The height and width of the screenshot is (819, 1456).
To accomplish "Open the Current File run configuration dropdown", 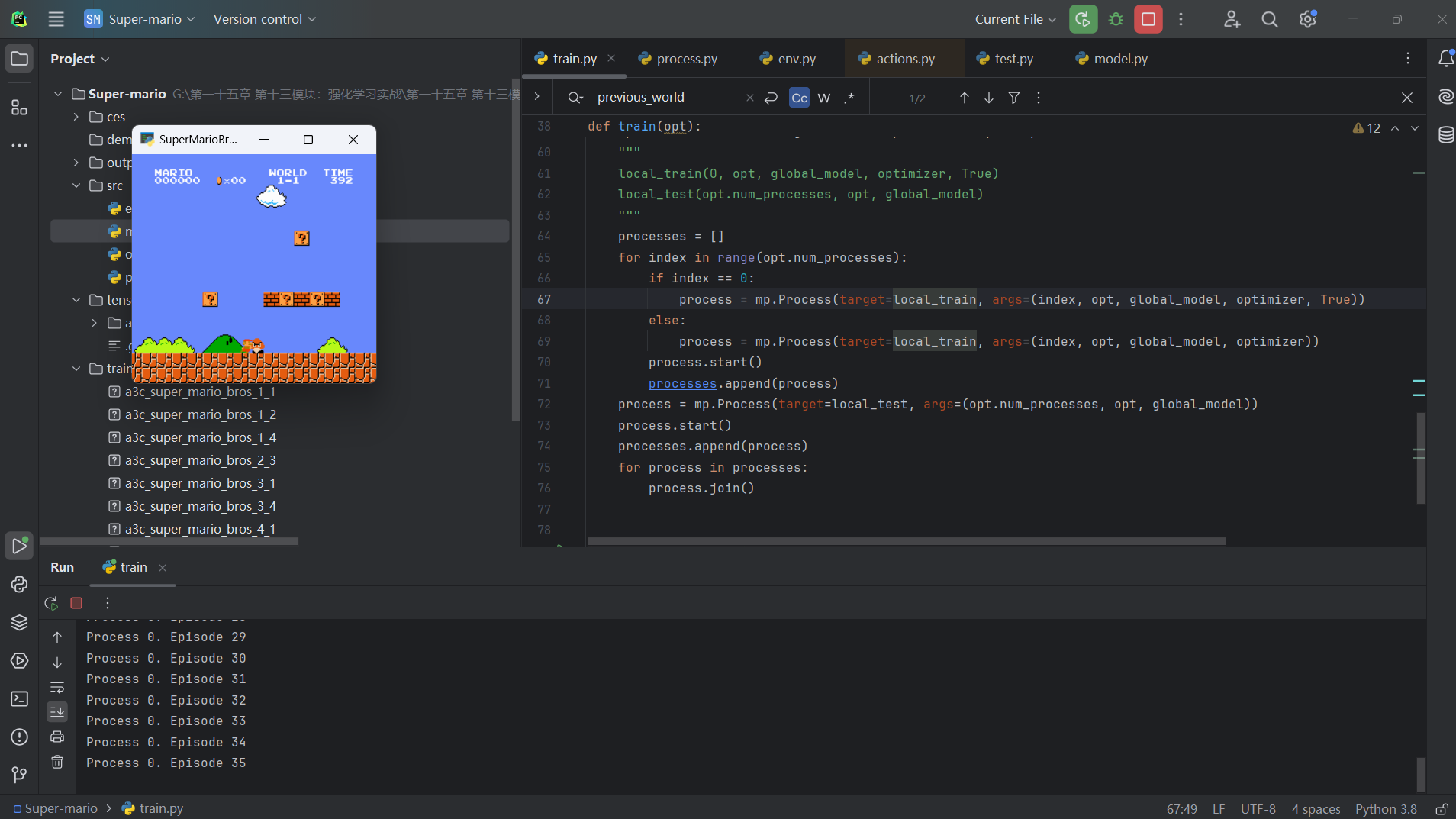I will [x=1015, y=19].
